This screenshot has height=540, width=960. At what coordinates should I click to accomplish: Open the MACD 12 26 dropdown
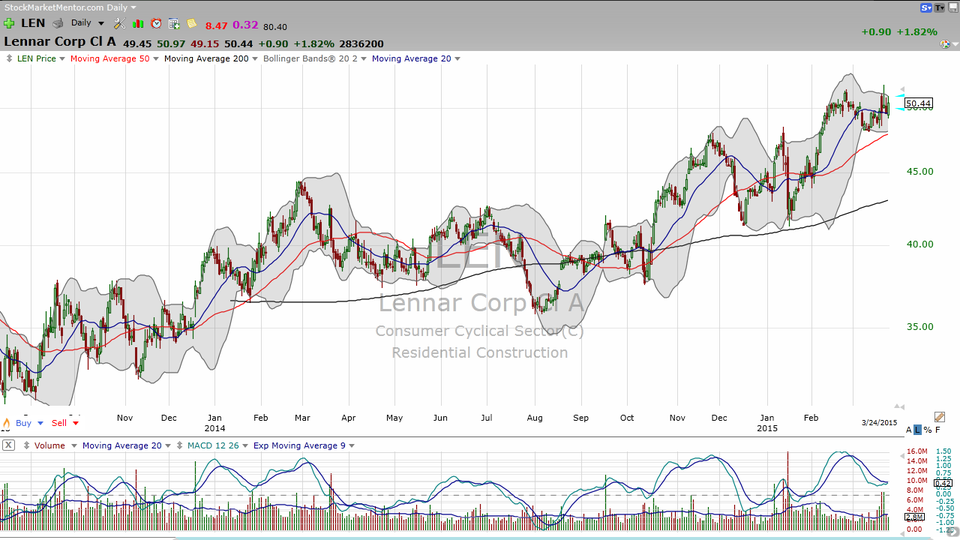click(245, 446)
